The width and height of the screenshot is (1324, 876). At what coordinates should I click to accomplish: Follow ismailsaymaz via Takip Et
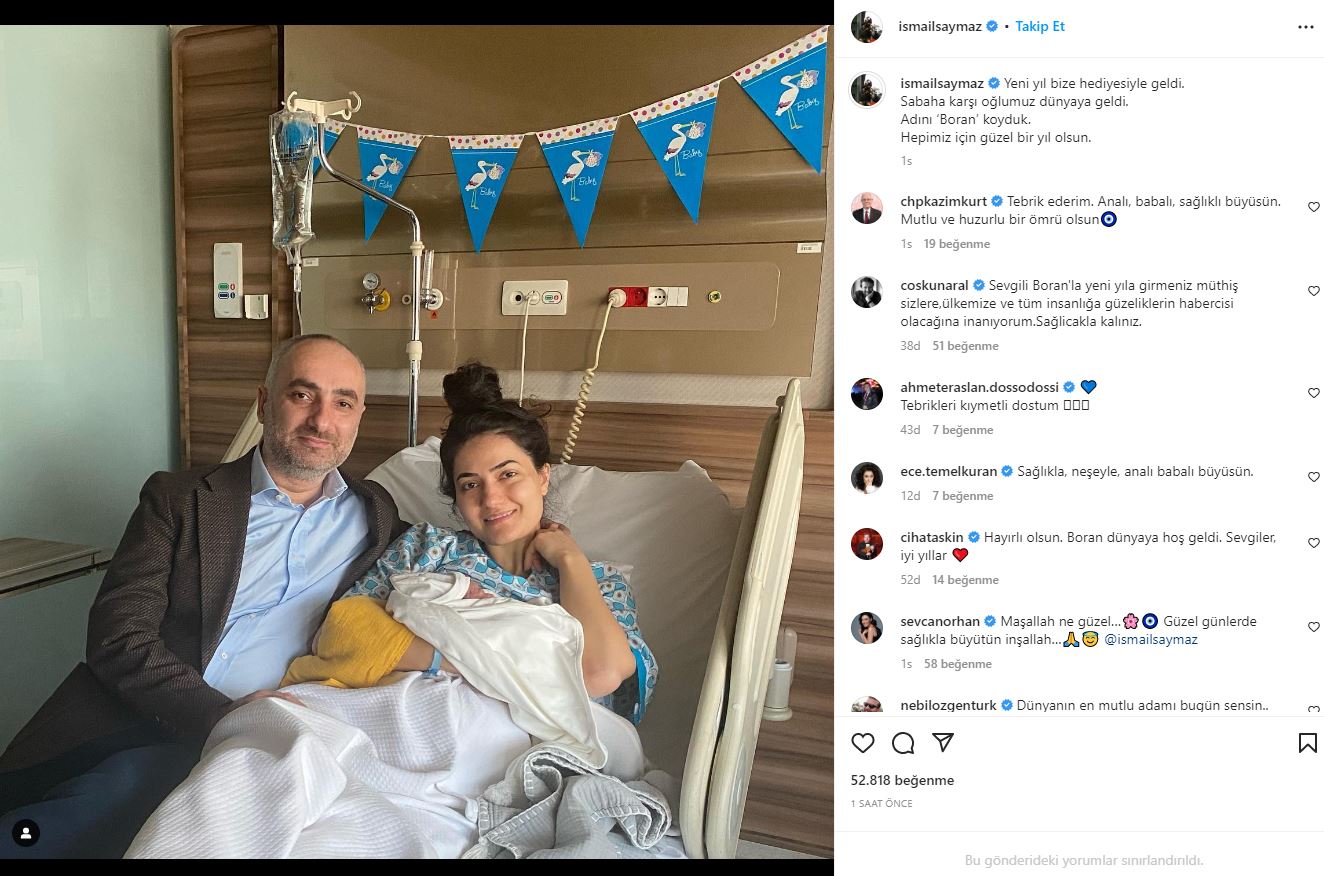tap(1040, 27)
